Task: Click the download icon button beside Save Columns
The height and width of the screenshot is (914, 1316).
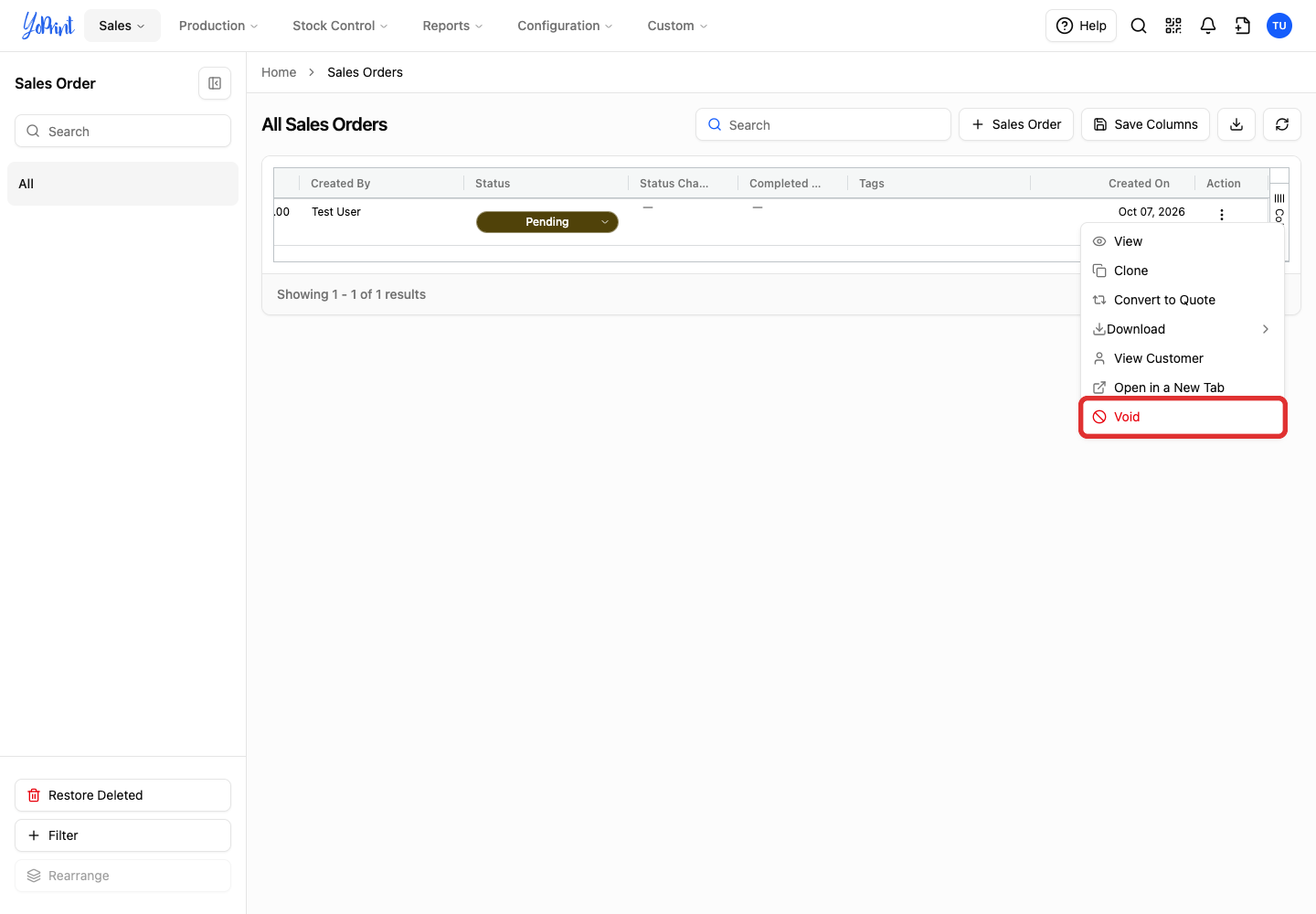Action: point(1236,124)
